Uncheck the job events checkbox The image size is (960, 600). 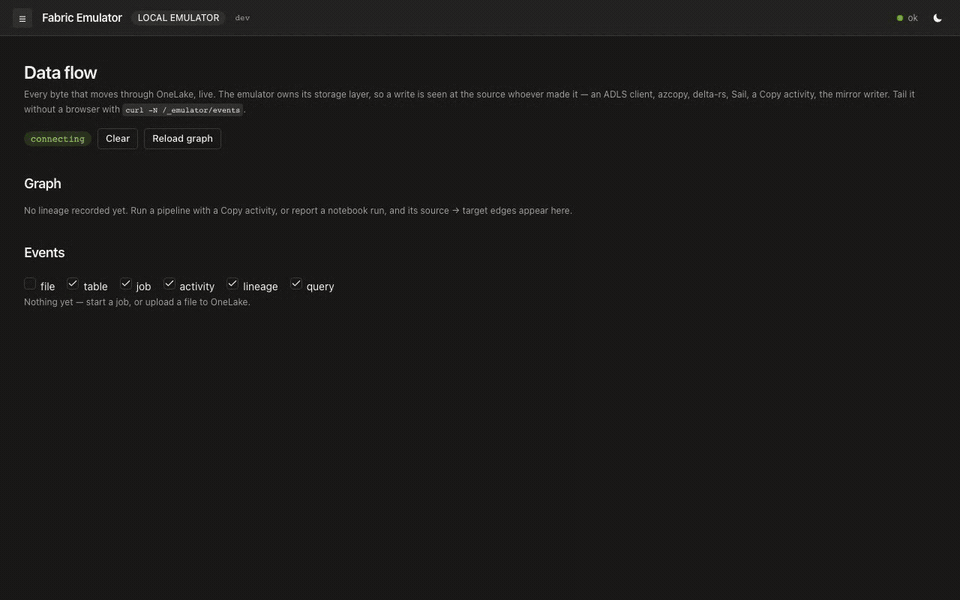pyautogui.click(x=126, y=283)
